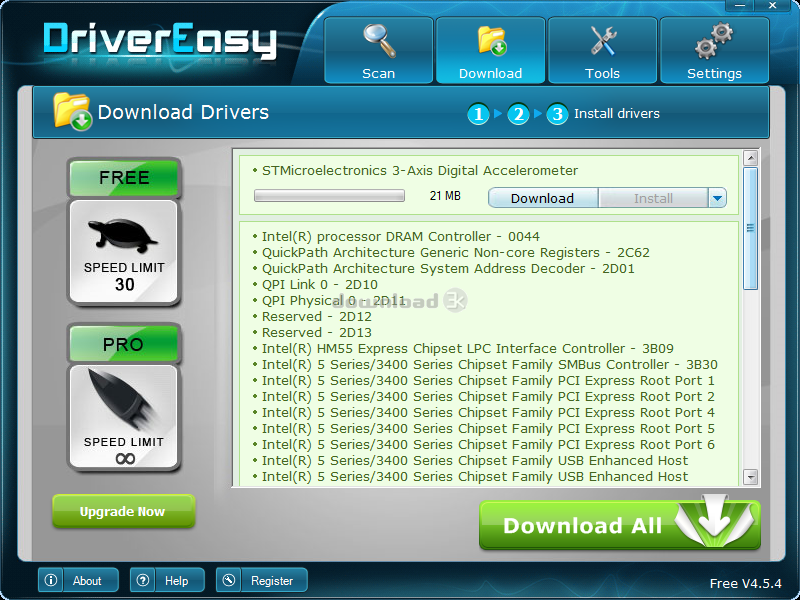
Task: Click the Download All button
Action: 619,525
